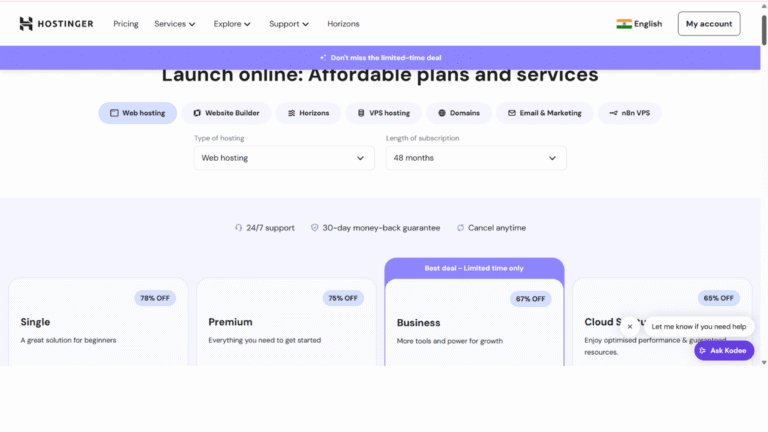
Task: Click the Horizons tab icon
Action: coord(291,113)
